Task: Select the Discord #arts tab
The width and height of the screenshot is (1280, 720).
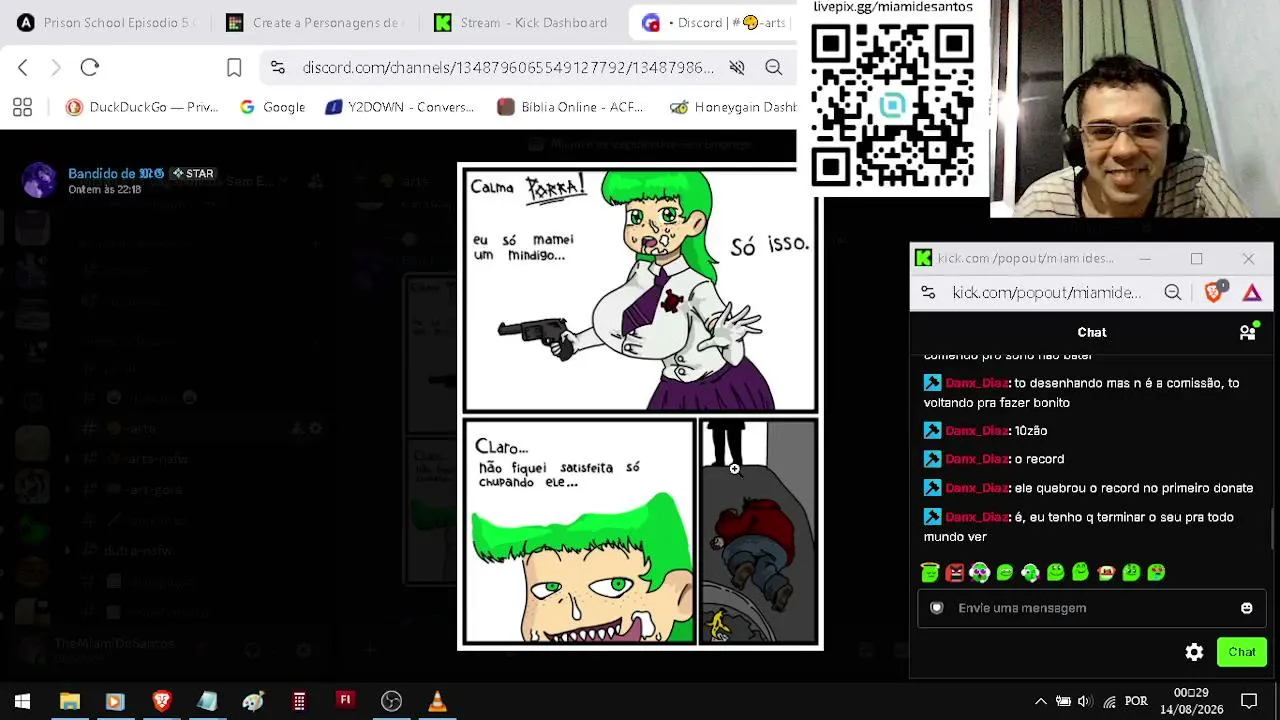Action: click(714, 22)
